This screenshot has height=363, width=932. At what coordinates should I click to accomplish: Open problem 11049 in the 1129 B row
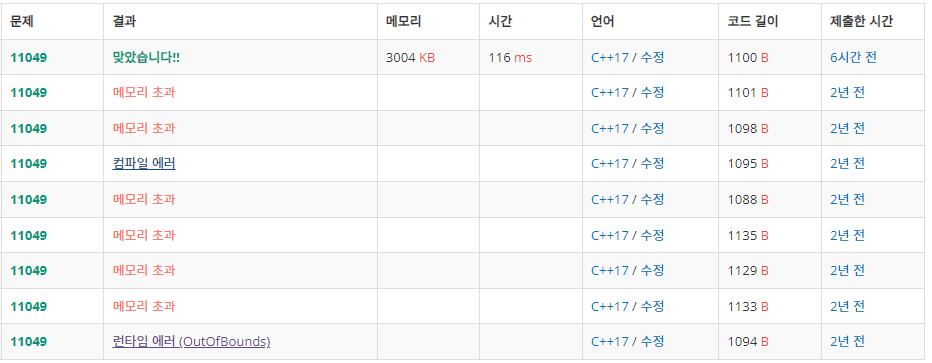pyautogui.click(x=29, y=270)
